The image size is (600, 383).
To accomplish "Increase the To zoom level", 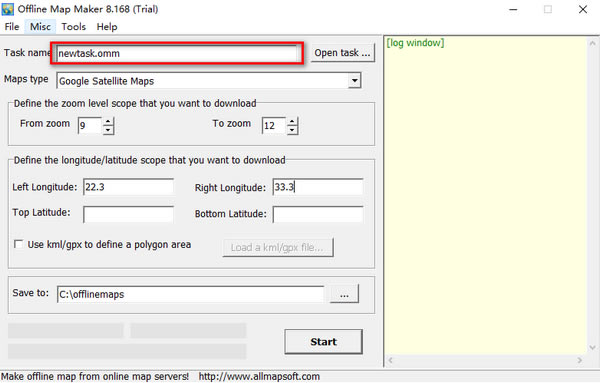I will 292,122.
